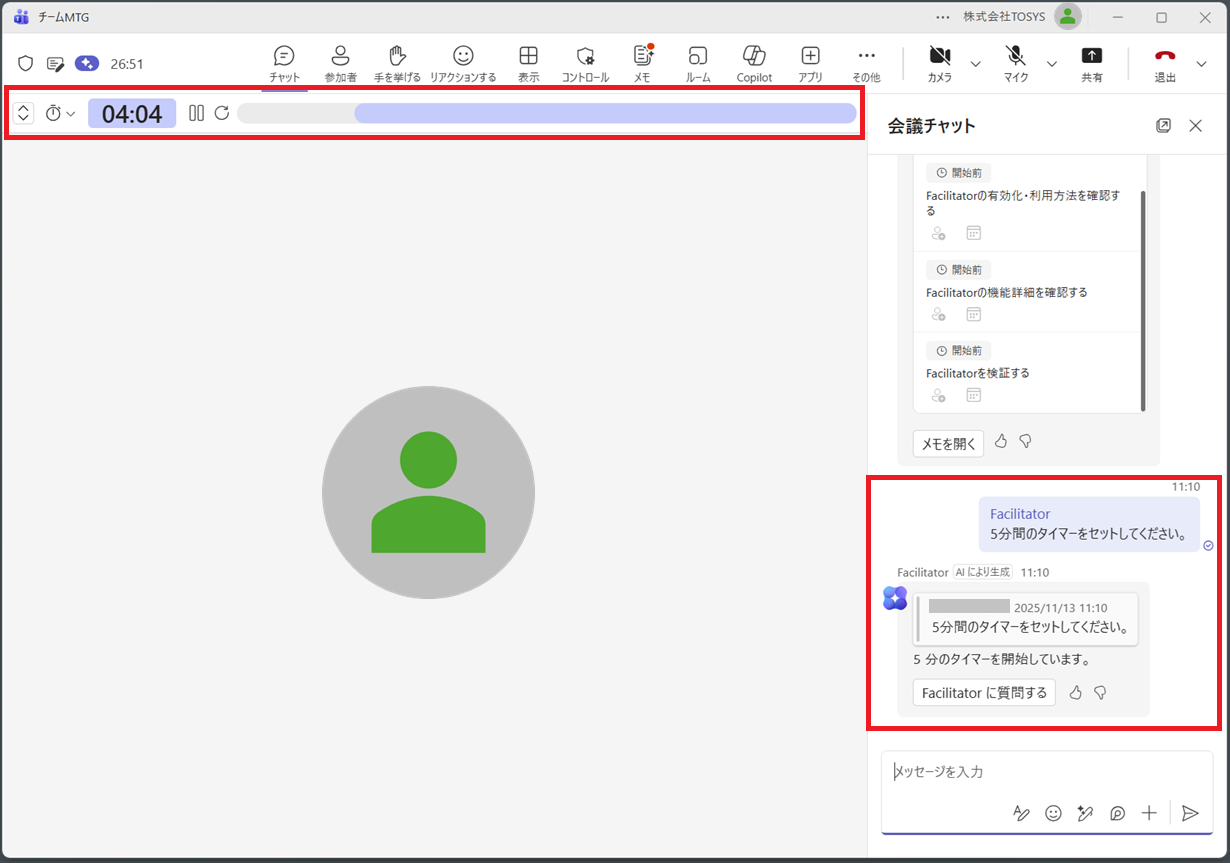1230x863 pixels.
Task: Raise your hand in the meeting
Action: 397,63
